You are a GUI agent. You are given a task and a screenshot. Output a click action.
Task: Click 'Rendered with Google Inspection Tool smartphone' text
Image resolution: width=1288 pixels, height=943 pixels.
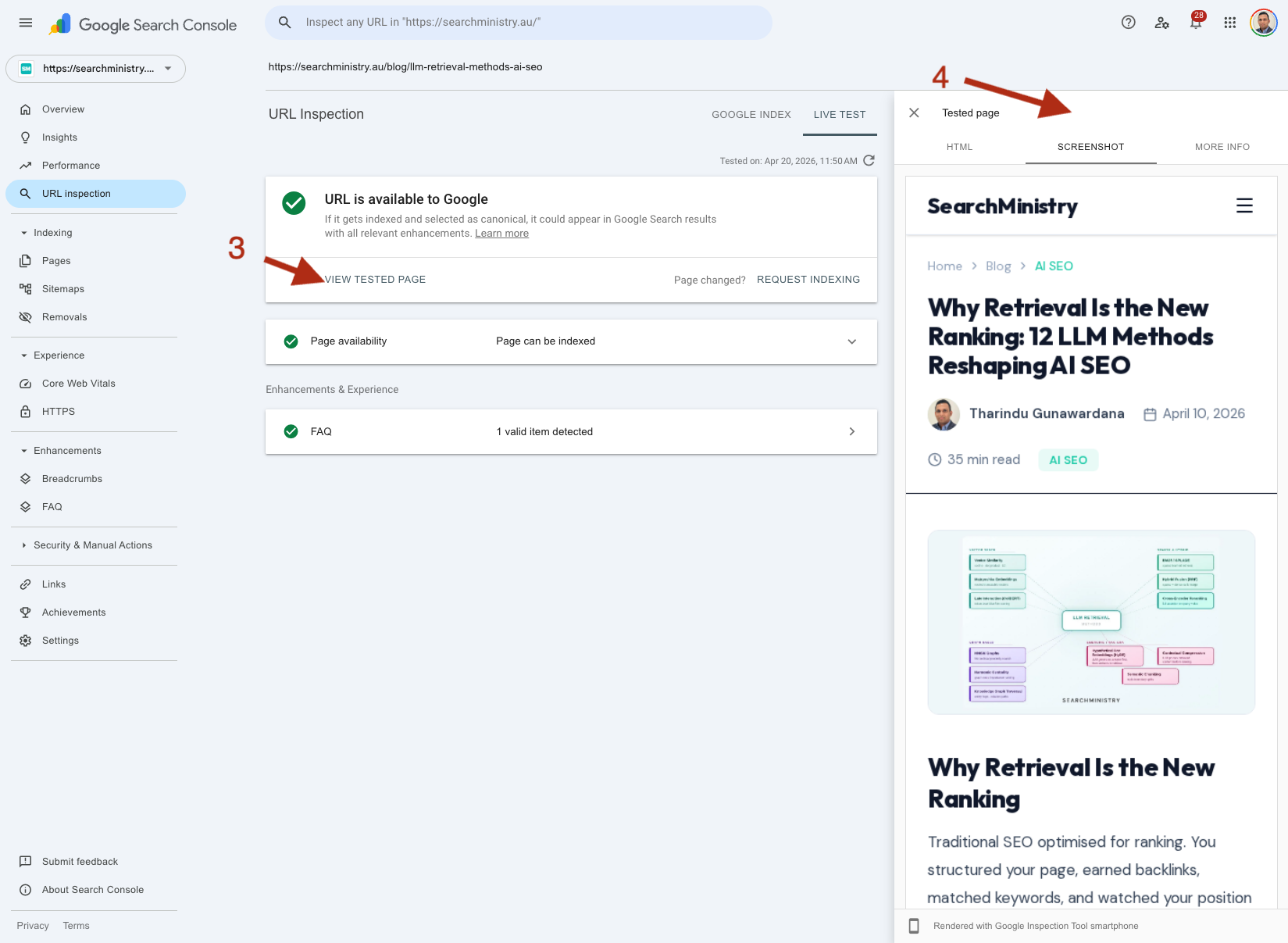1036,926
